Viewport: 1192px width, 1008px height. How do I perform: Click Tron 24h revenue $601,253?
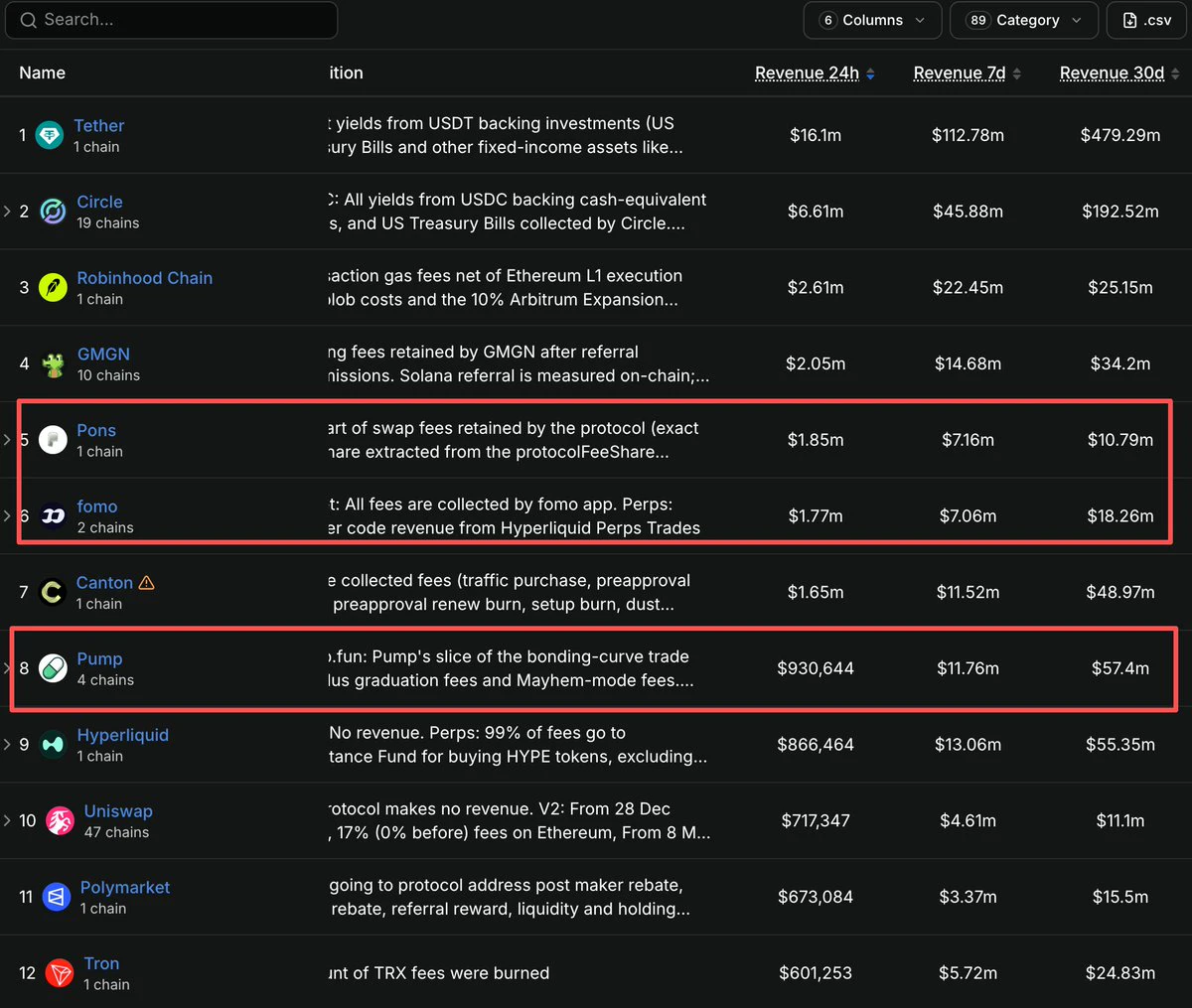click(816, 973)
